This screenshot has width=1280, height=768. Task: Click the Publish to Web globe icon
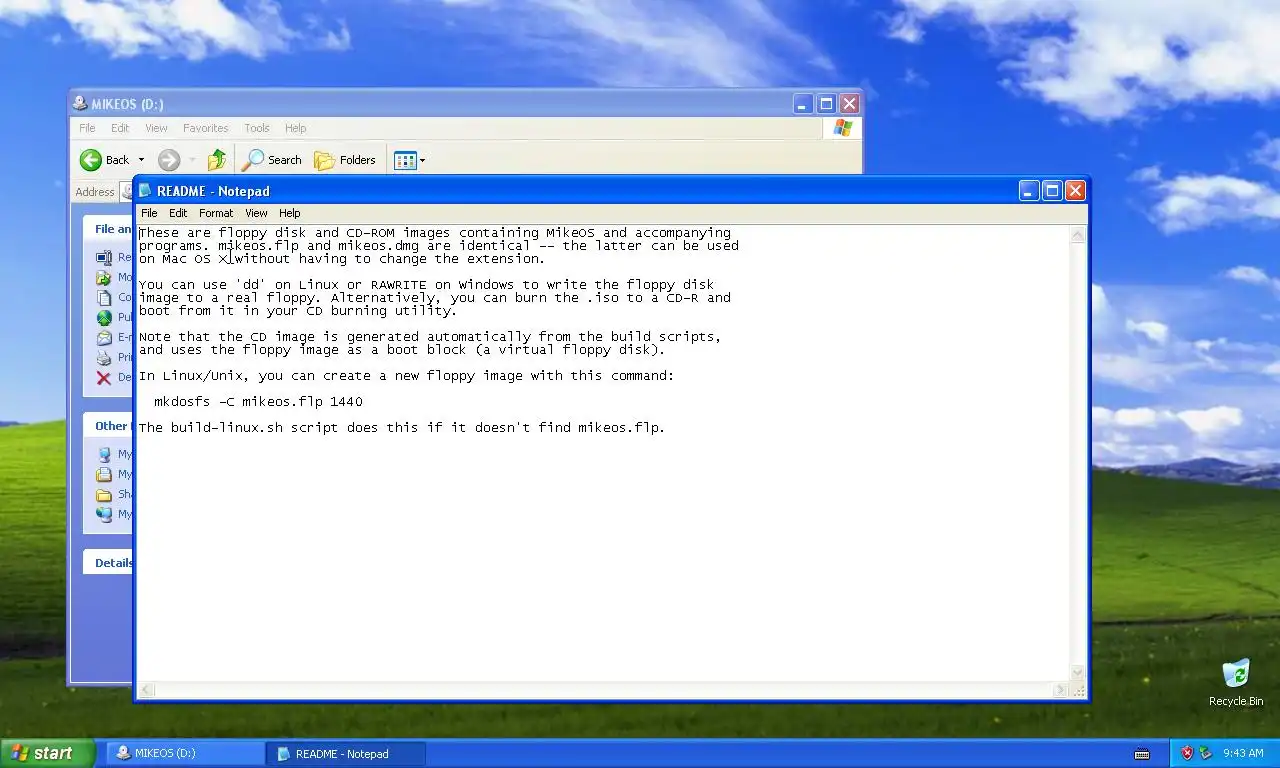pos(104,317)
